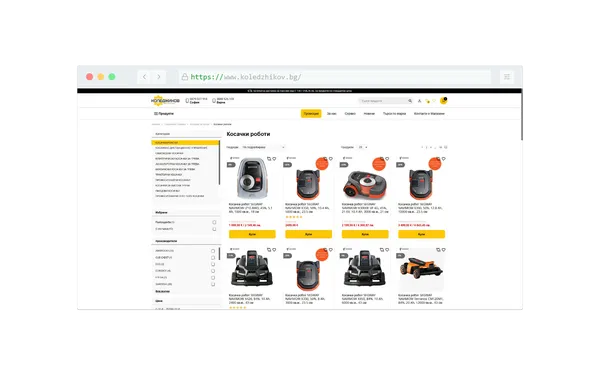600x375 pixels.
Task: Open the Подредени sort order dropdown
Action: click(263, 147)
